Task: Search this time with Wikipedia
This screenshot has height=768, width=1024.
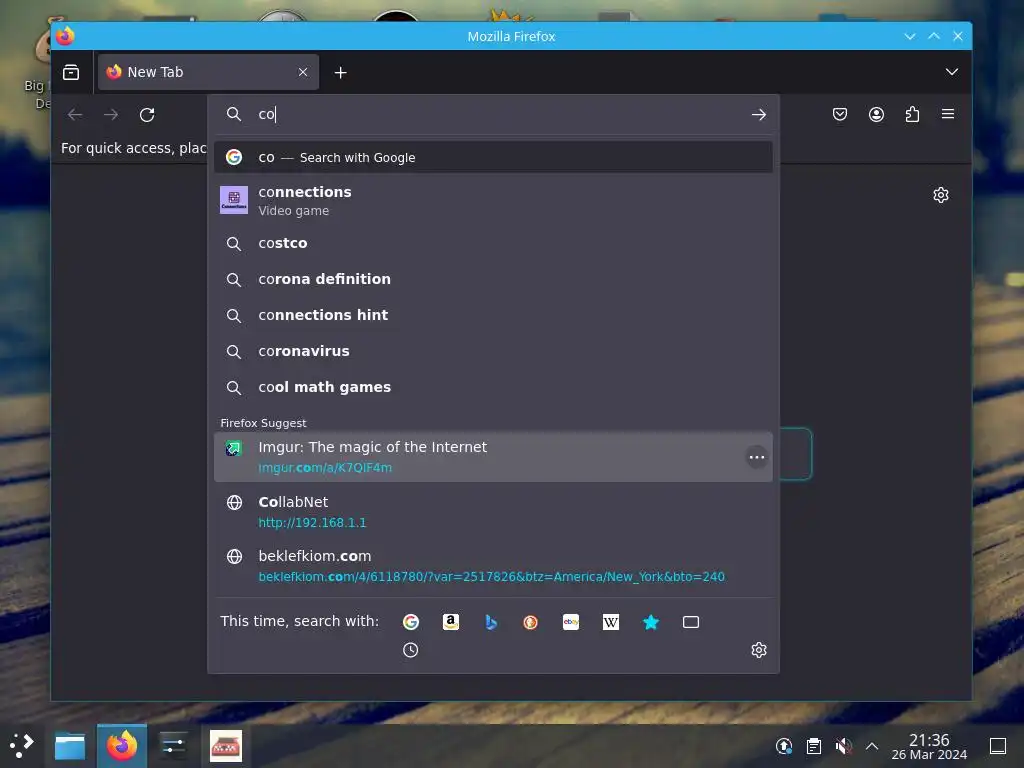Action: tap(611, 622)
